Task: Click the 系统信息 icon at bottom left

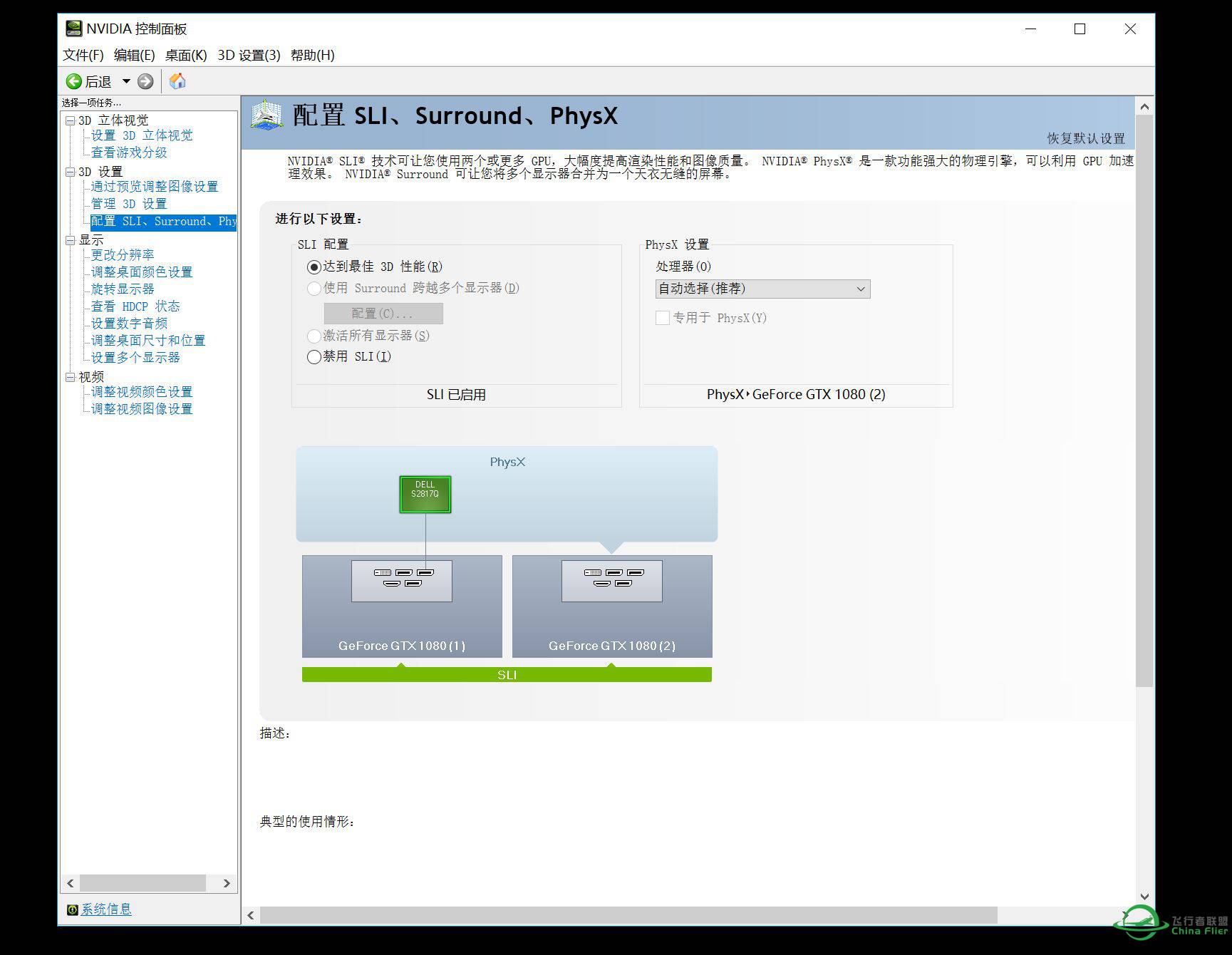Action: click(x=72, y=909)
